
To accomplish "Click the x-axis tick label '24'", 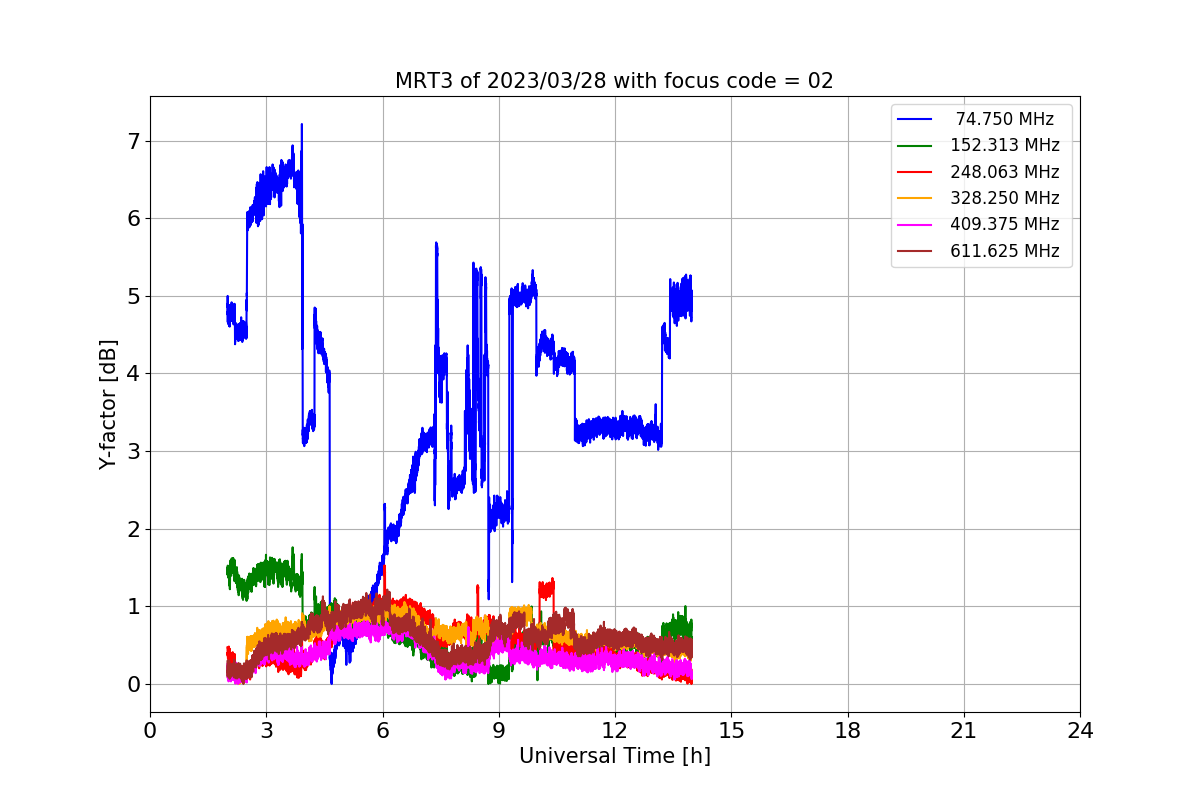I will 1080,731.
